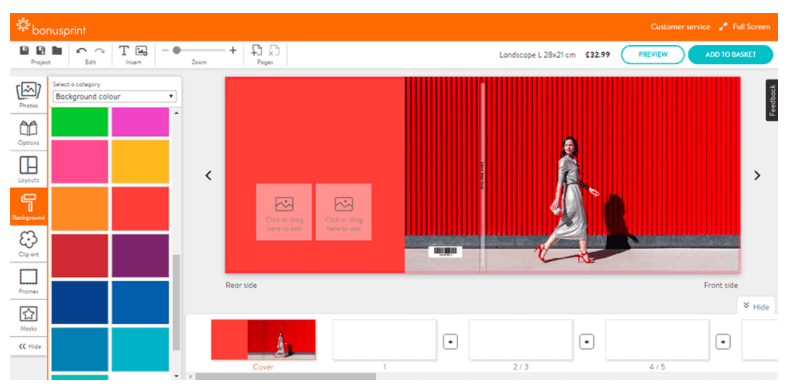Undo the last edit
This screenshot has width=788, height=392.
[x=81, y=51]
